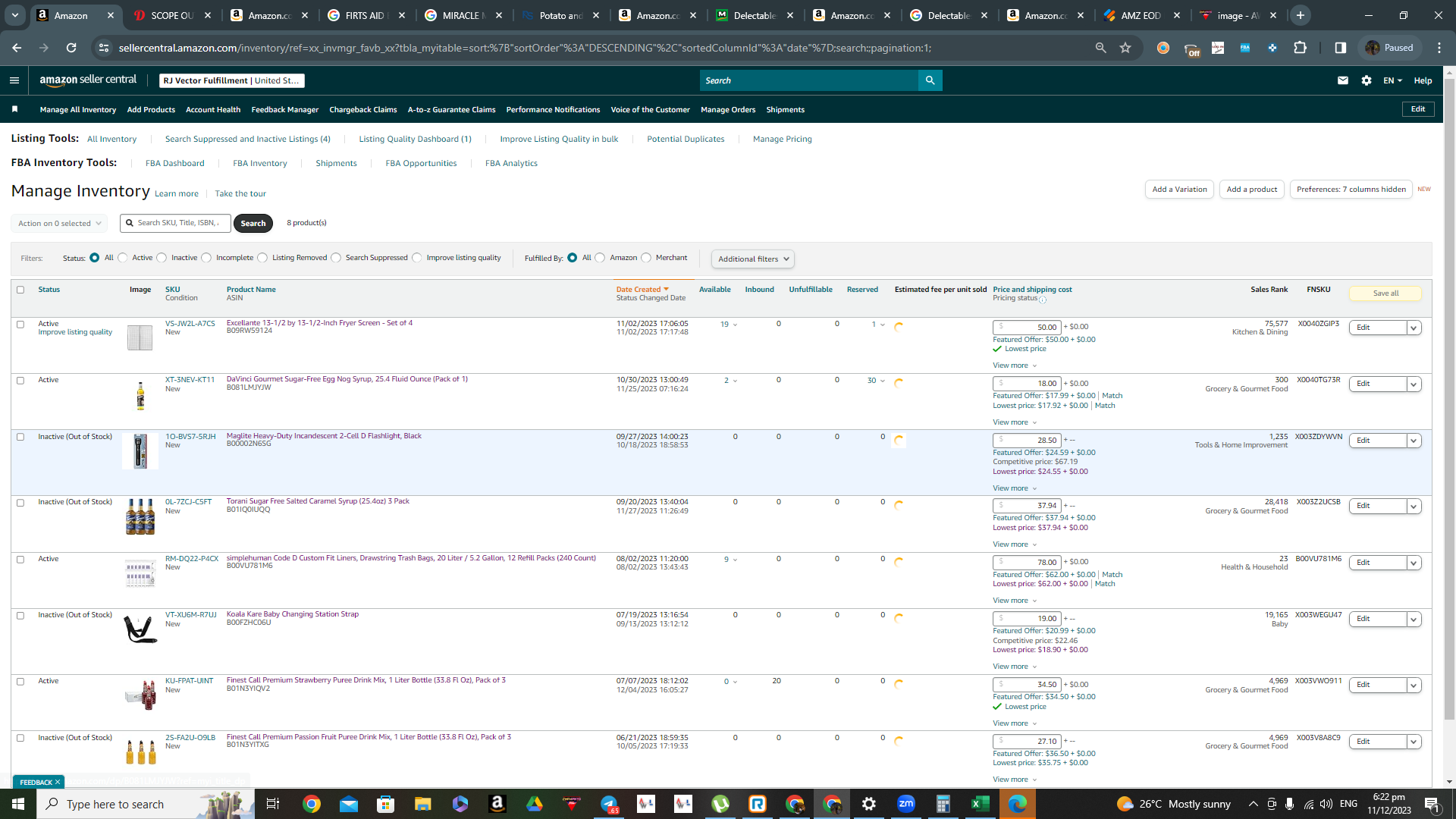1456x819 pixels.
Task: Open Zoom from the taskbar
Action: [x=905, y=804]
